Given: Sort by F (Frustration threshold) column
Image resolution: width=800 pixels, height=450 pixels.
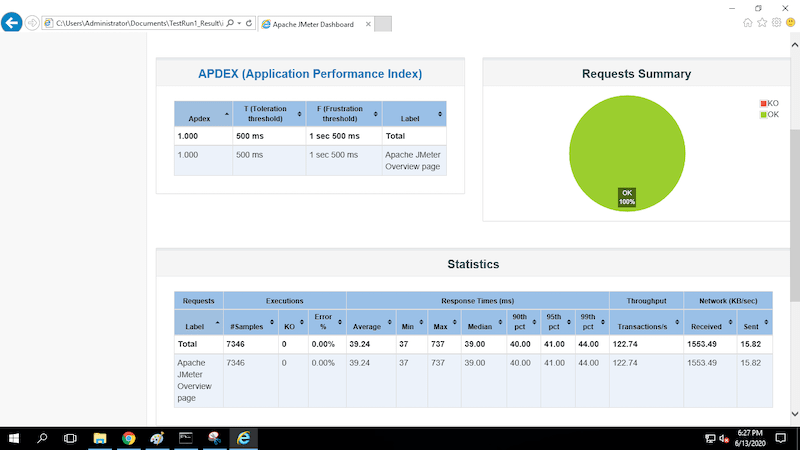Looking at the screenshot, I should [344, 114].
